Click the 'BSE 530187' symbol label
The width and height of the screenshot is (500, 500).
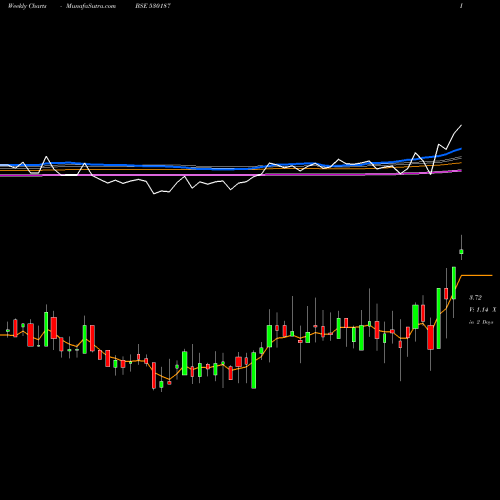click(x=153, y=6)
